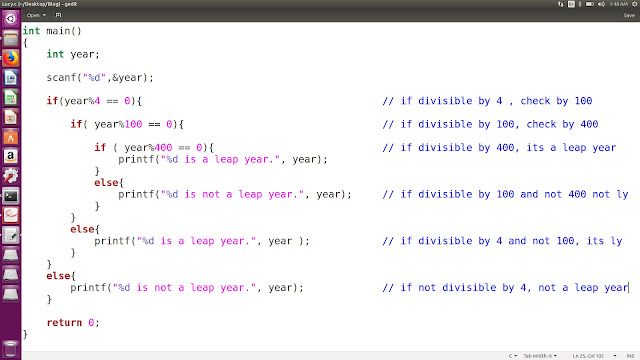The width and height of the screenshot is (640, 360).
Task: Click the 'if( year%100 == 0){' line
Action: 127,124
